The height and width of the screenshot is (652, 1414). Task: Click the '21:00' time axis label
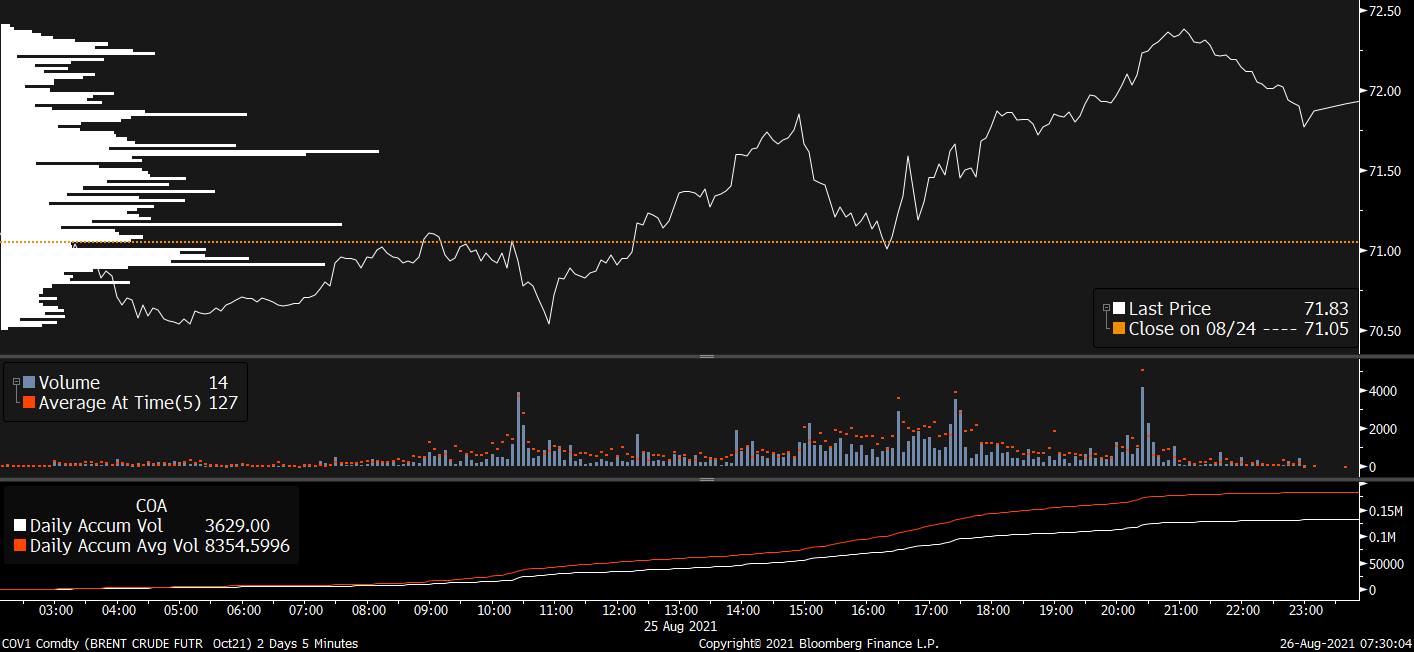(x=1181, y=610)
